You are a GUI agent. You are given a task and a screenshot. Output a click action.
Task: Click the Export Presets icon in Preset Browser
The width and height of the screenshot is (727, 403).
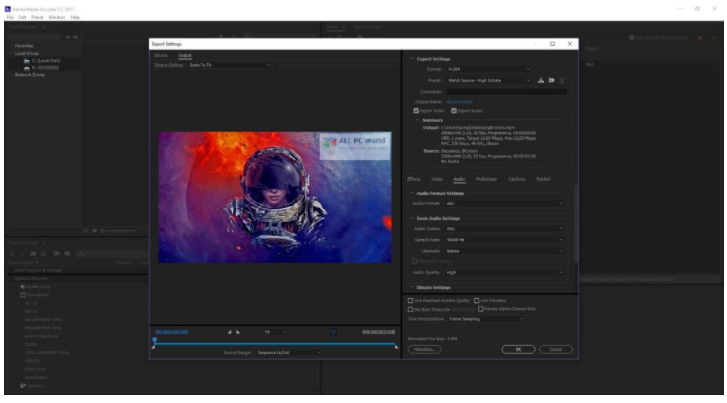(67, 254)
